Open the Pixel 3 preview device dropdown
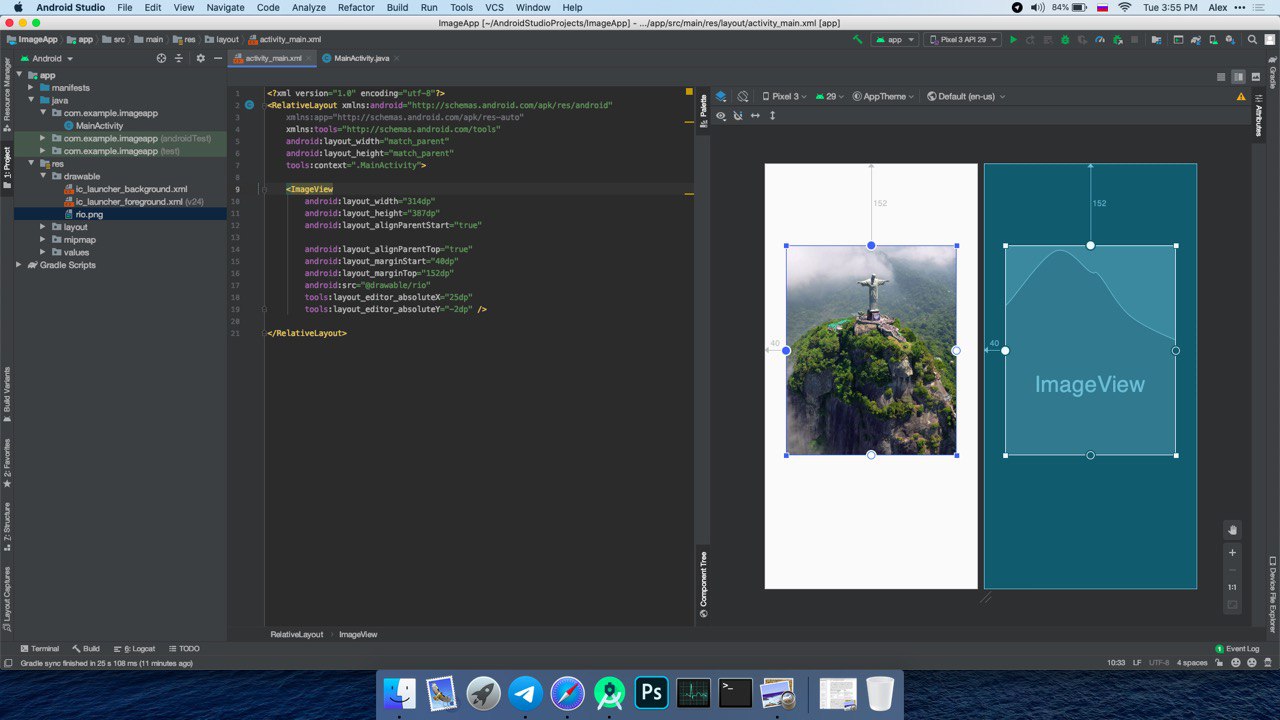Screen dimensions: 1280x720 click(x=783, y=96)
